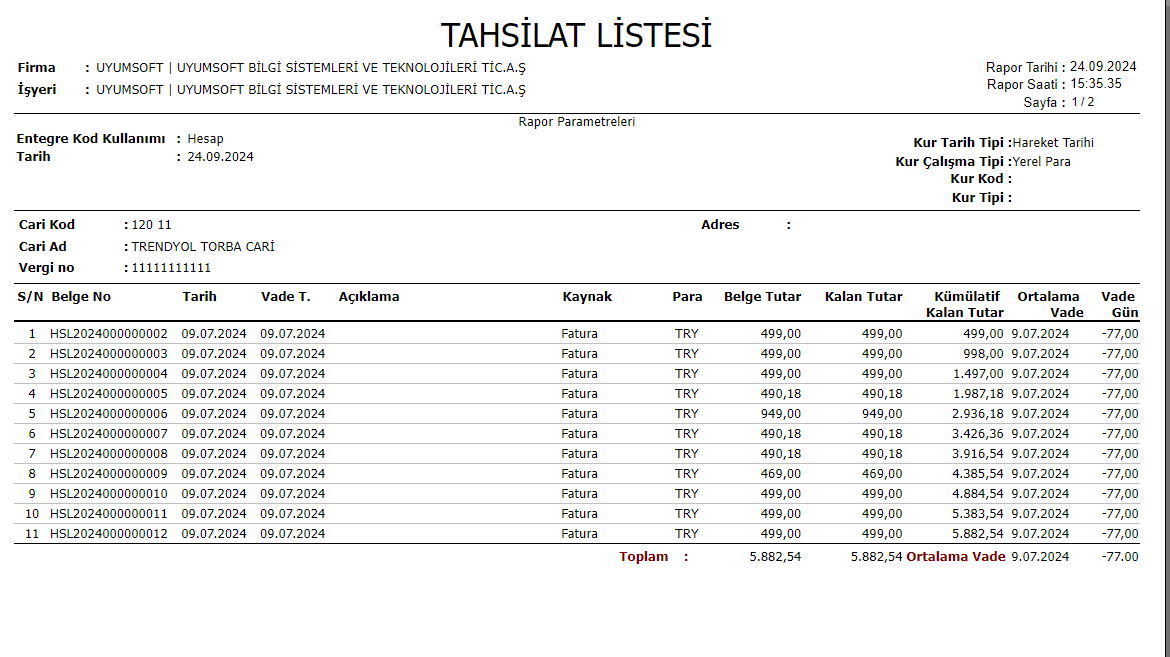This screenshot has width=1170, height=657.
Task: Click the cumulative amount 1.987,18
Action: tap(977, 393)
